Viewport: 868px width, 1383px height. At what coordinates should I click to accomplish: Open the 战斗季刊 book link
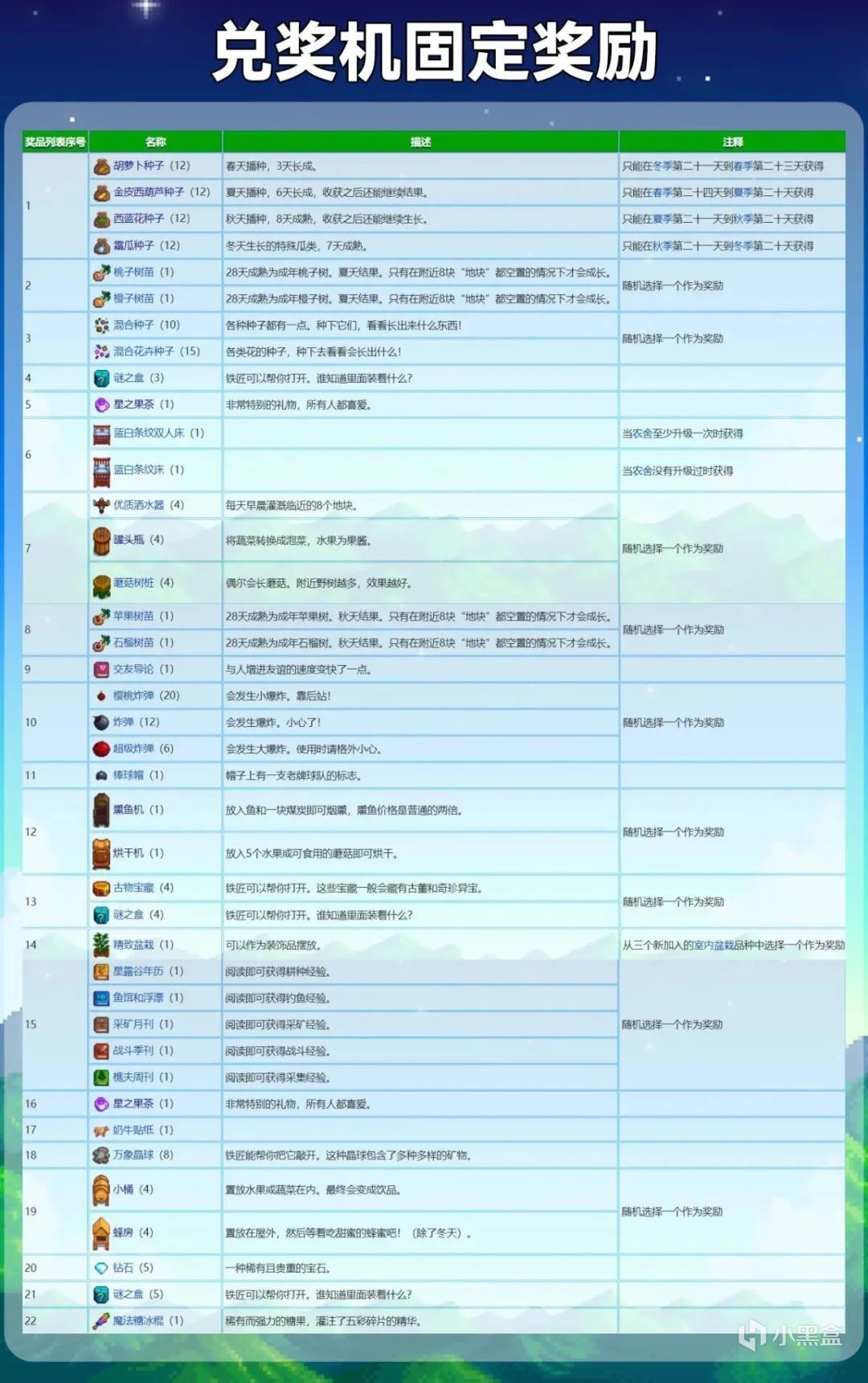click(133, 1051)
